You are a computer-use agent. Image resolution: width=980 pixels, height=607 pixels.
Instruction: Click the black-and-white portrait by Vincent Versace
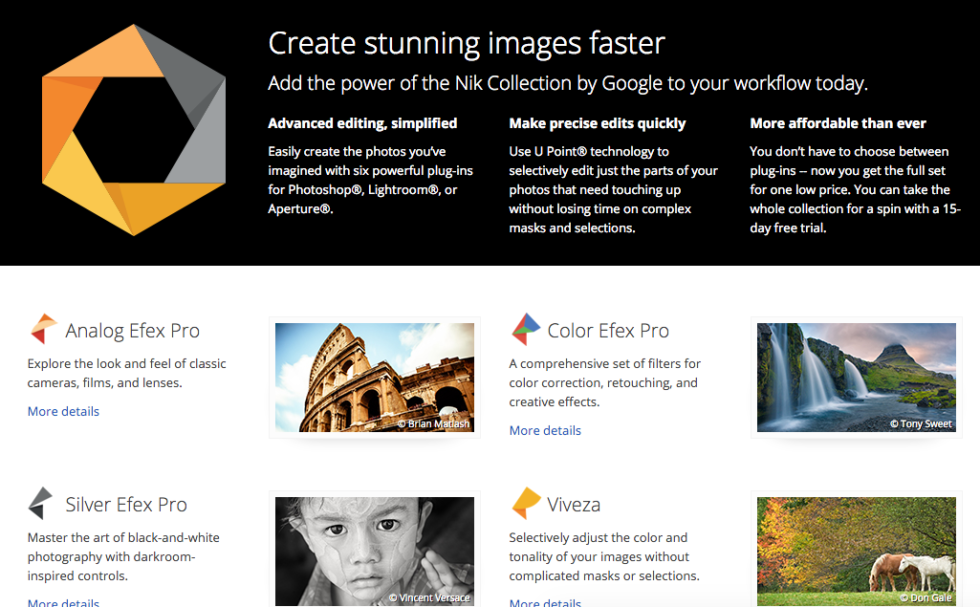[374, 551]
